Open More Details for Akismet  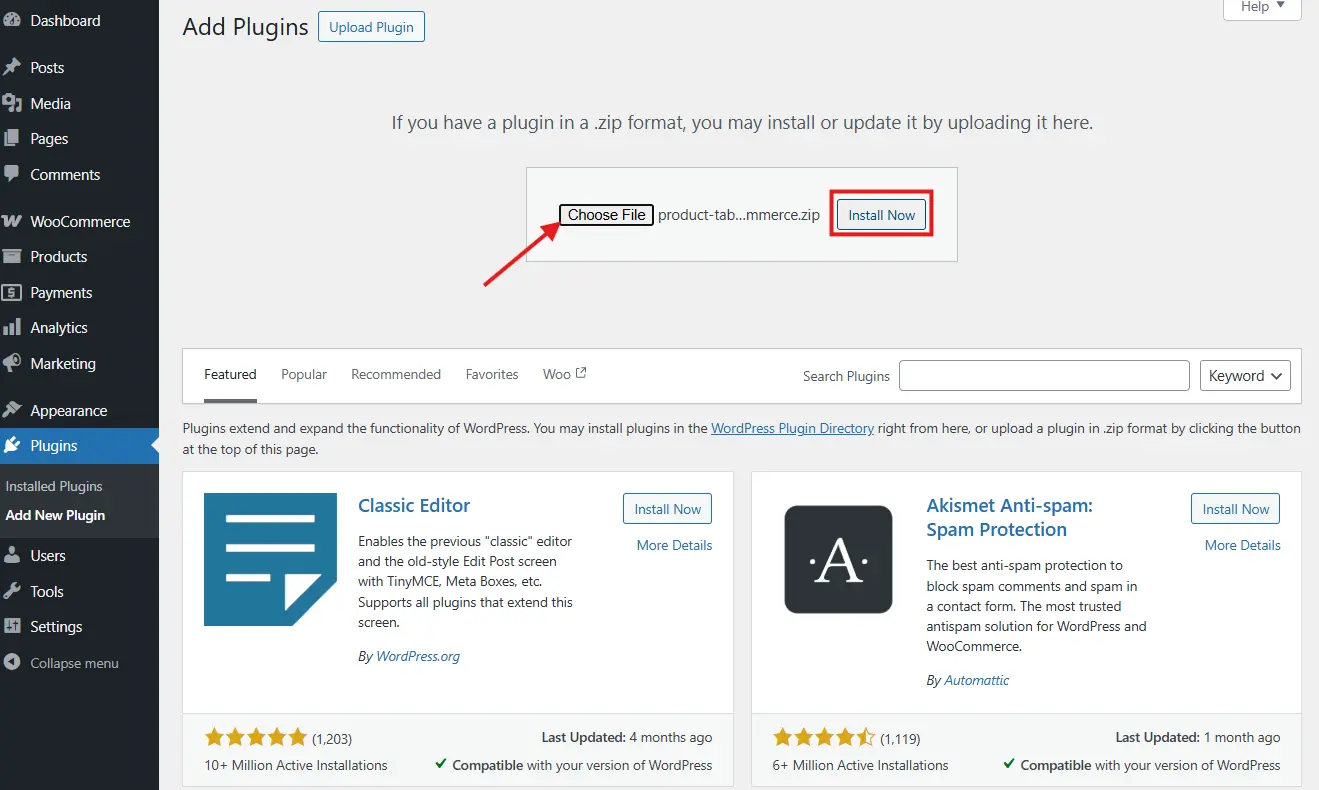point(1242,545)
